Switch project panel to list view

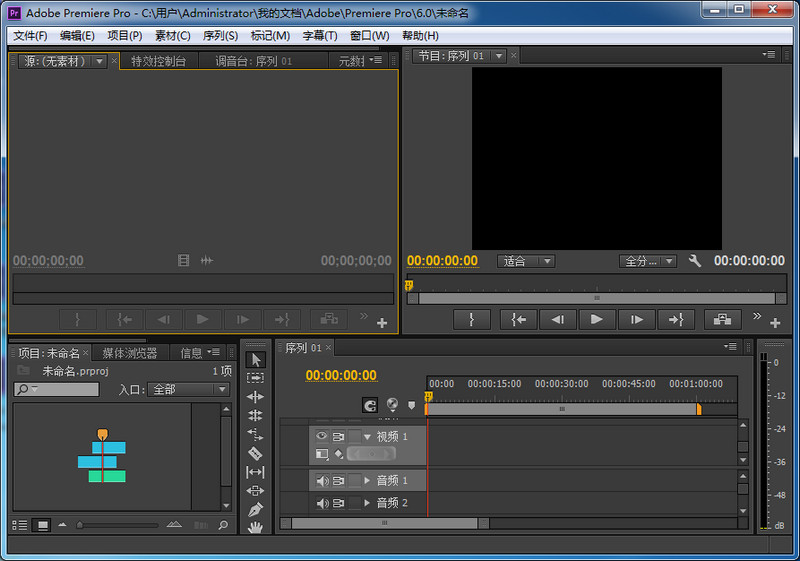point(20,525)
